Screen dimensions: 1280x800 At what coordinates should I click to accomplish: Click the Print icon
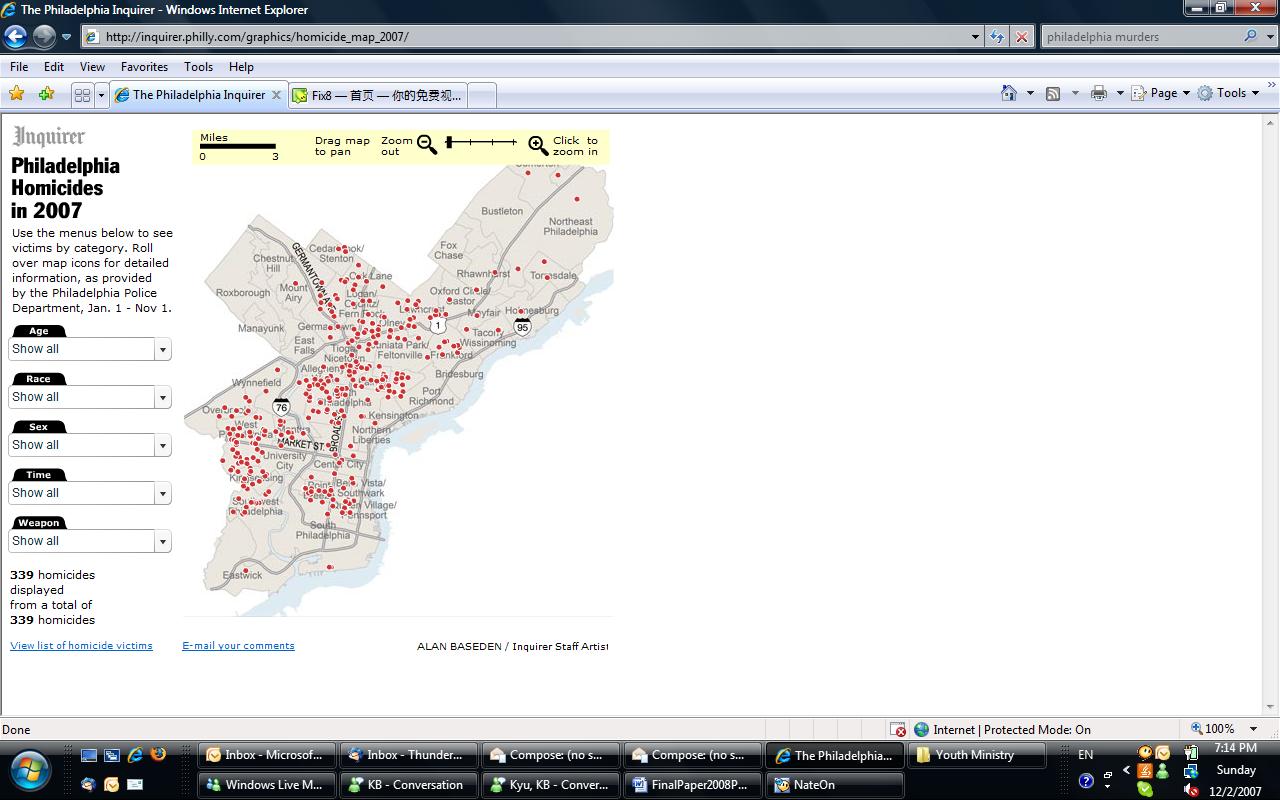1099,93
